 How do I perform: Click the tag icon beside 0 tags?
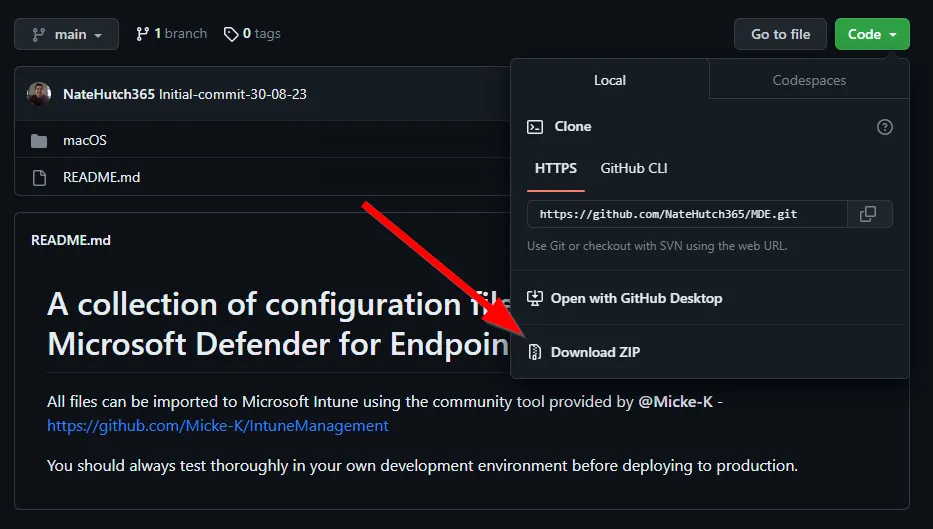tap(231, 35)
